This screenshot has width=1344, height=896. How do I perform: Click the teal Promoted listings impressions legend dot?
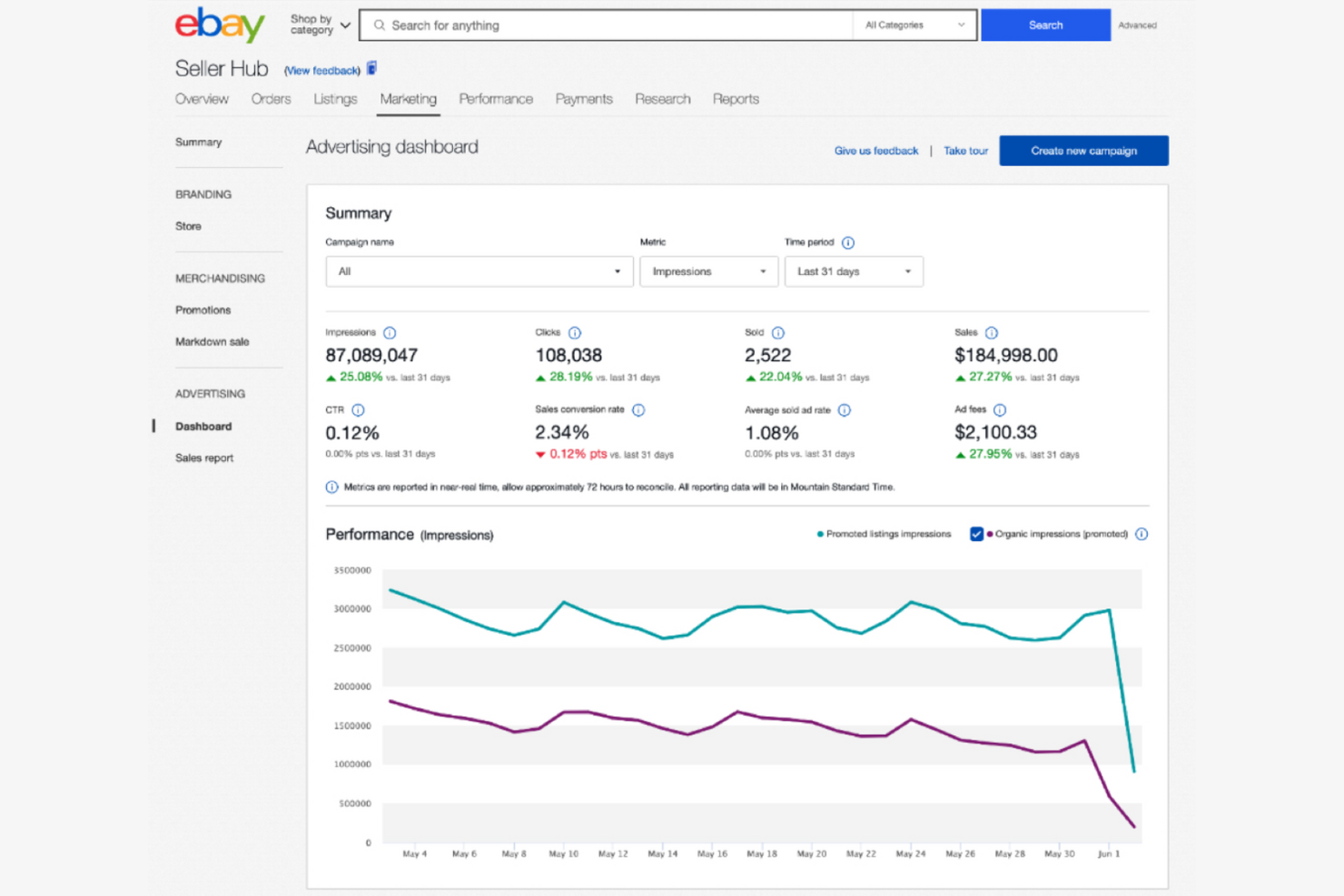(x=820, y=535)
